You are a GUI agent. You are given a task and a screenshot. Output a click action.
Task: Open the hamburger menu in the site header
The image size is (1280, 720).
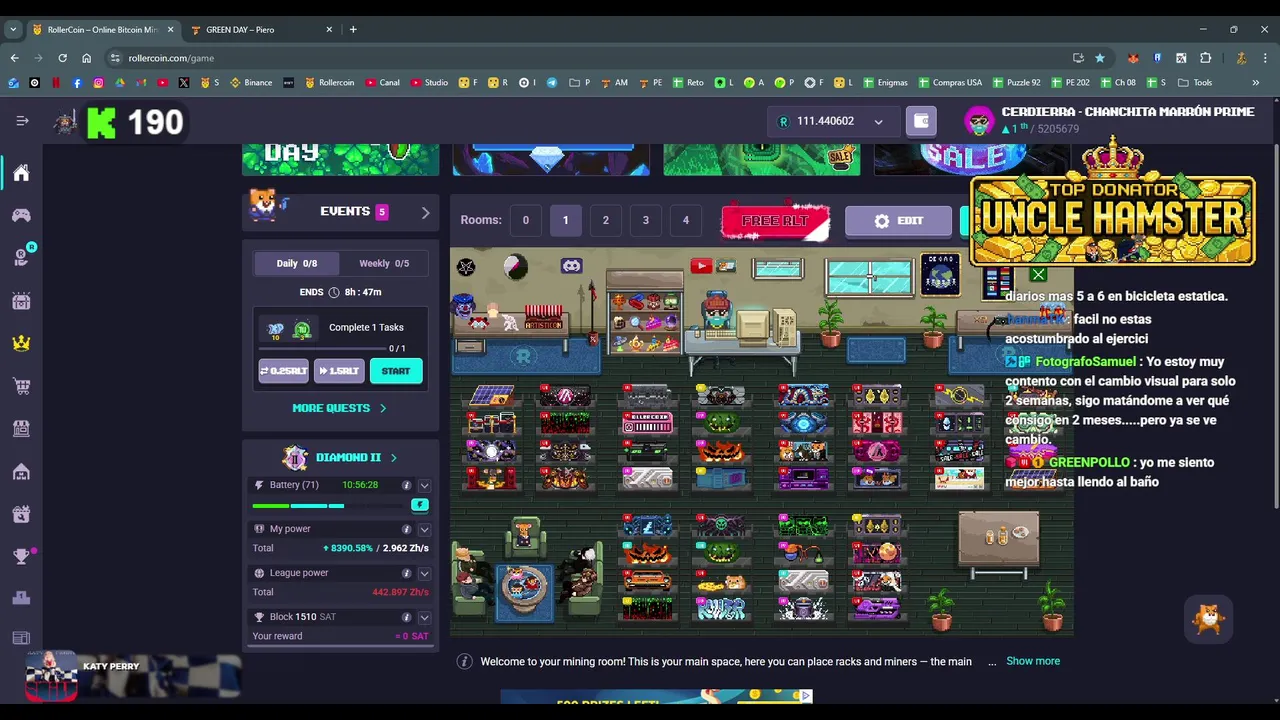(22, 121)
